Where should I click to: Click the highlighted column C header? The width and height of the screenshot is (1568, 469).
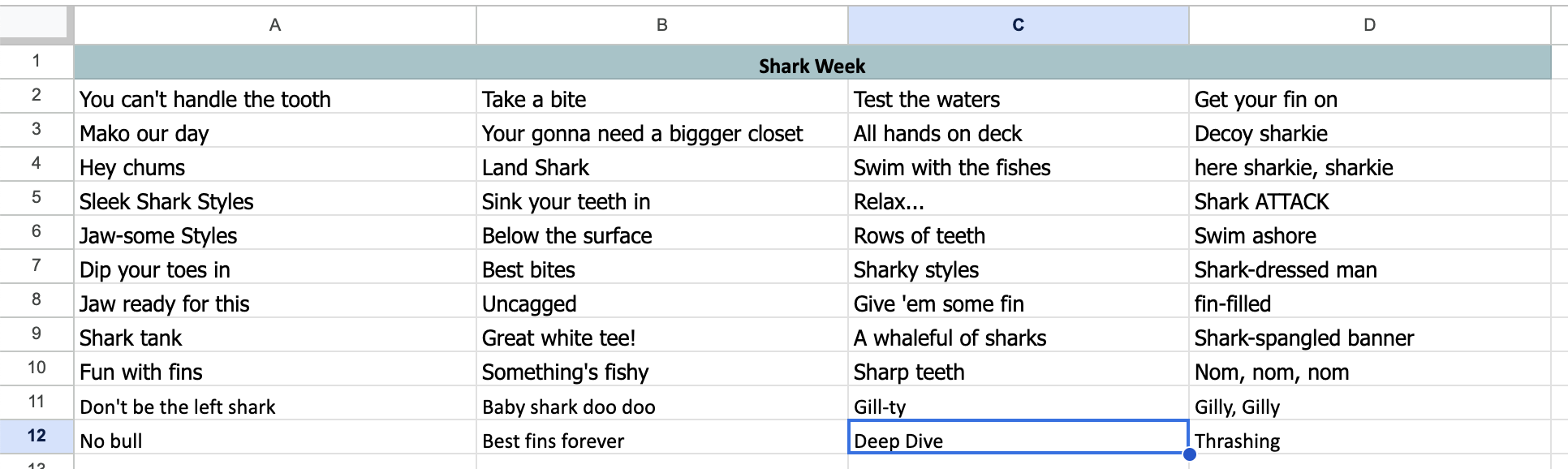tap(1018, 25)
